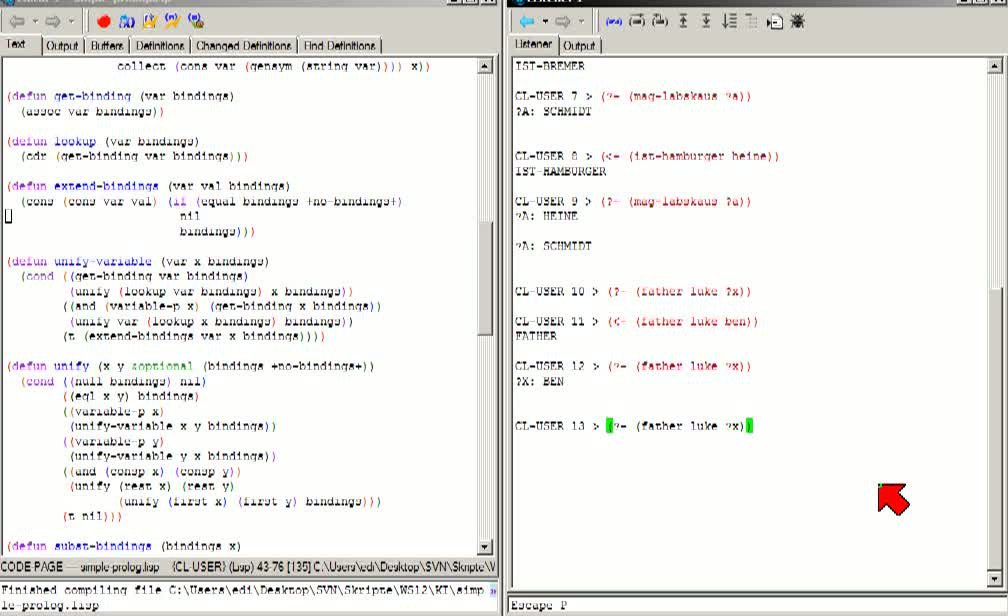Click the '(t nil)))' line in unify
Screen dimensions: 1008x616
click(x=93, y=516)
